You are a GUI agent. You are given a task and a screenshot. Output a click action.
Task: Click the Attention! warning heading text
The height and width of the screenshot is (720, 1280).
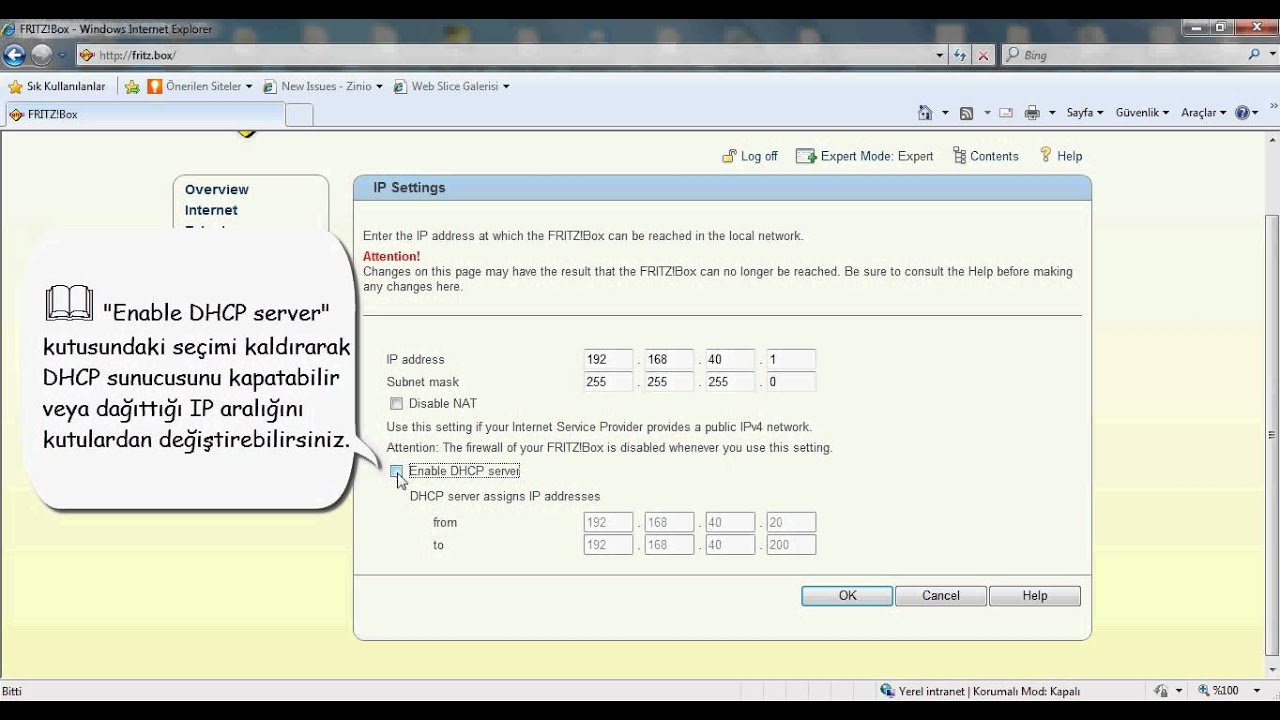[x=391, y=257]
